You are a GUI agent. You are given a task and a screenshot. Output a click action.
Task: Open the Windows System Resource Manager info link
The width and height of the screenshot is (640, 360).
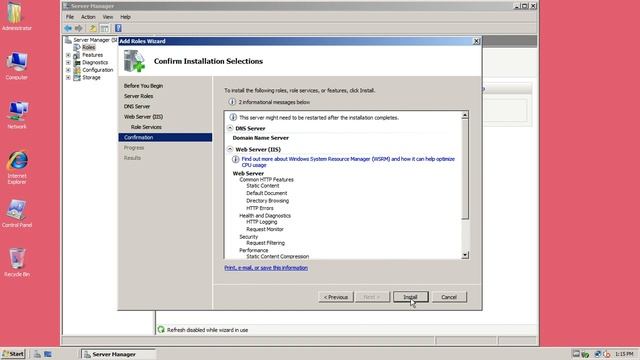[348, 162]
